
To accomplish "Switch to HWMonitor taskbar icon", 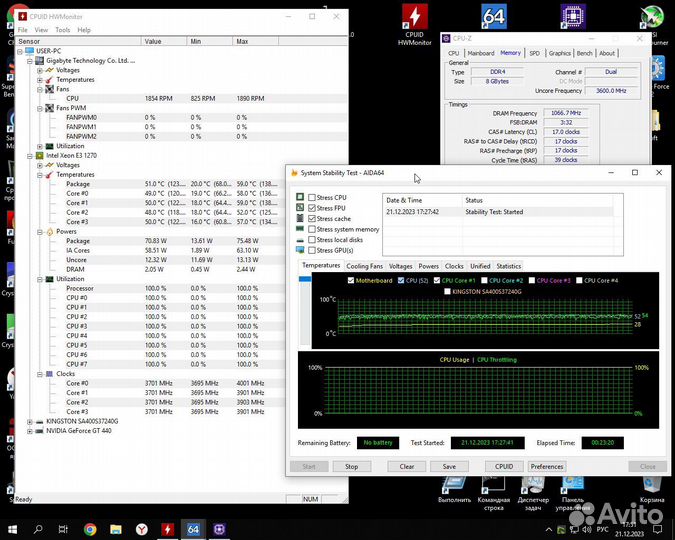I will click(167, 529).
